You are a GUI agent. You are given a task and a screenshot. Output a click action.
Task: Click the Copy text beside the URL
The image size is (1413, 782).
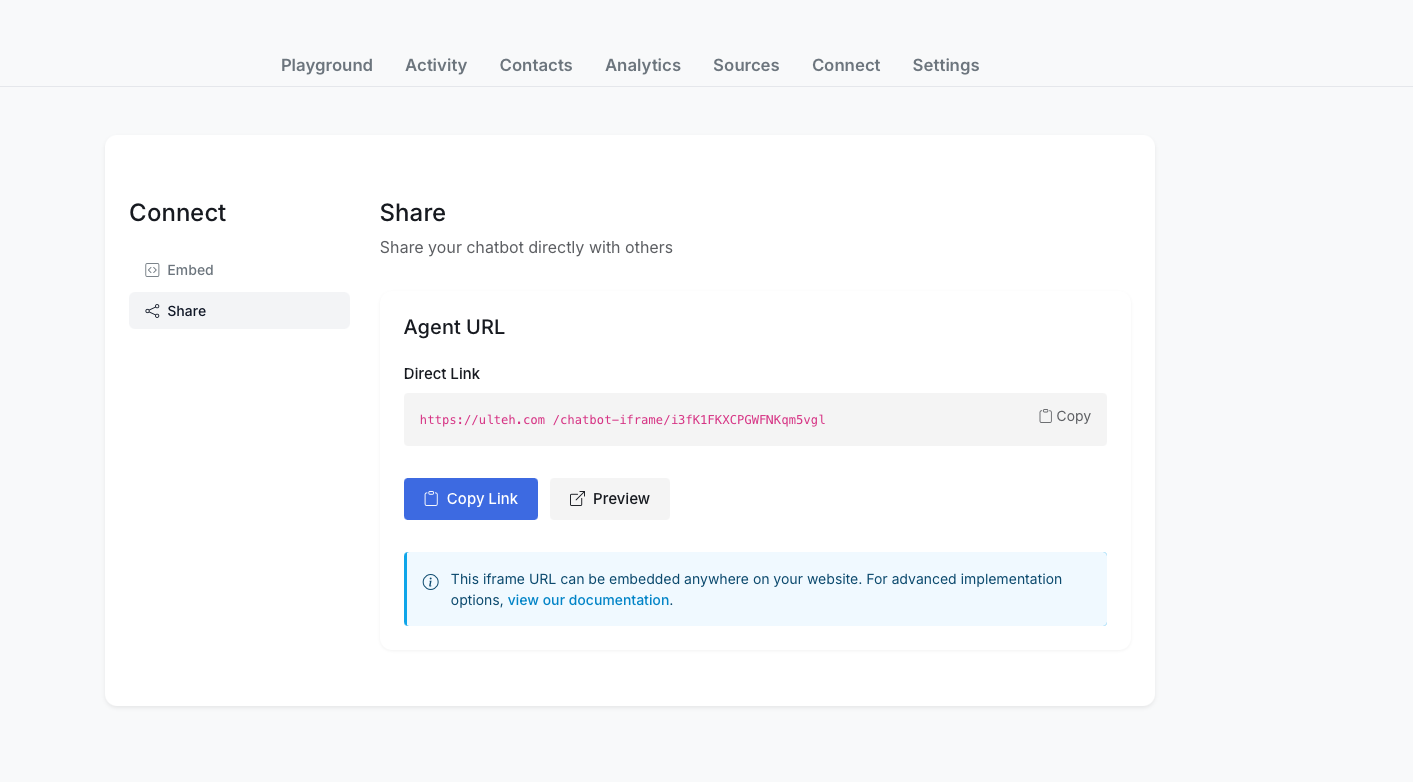tap(1073, 416)
